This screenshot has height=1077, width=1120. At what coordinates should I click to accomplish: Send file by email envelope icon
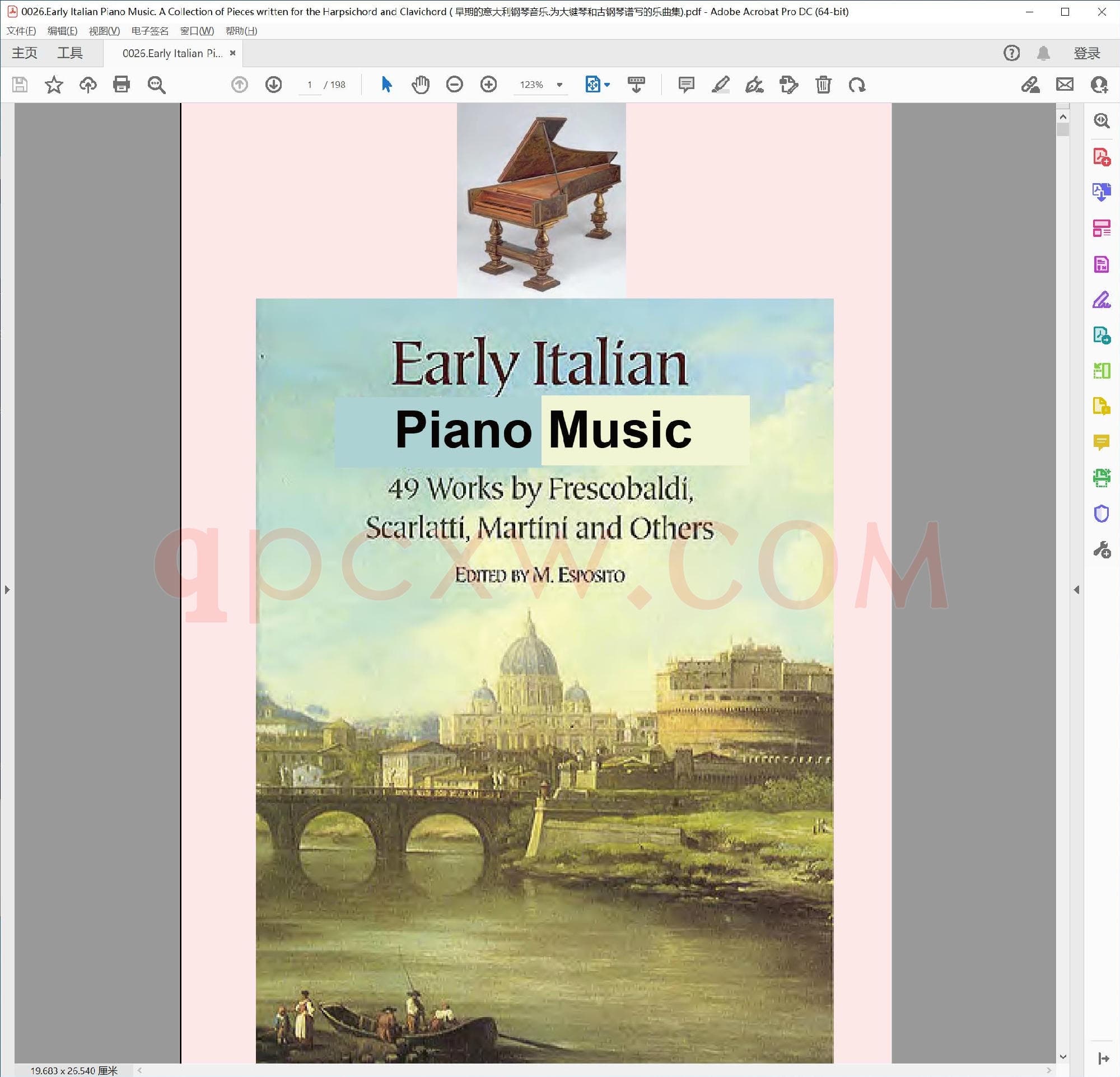click(x=1065, y=85)
